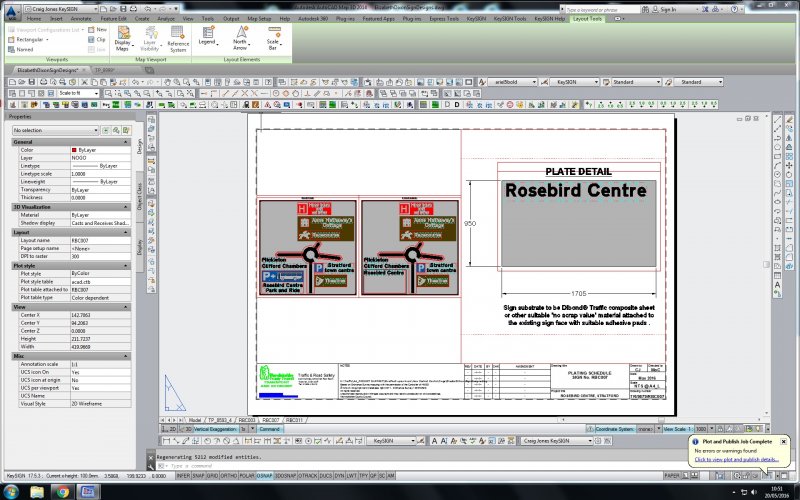Open the Scale to fit dropdown
The image size is (800, 500).
coord(78,93)
